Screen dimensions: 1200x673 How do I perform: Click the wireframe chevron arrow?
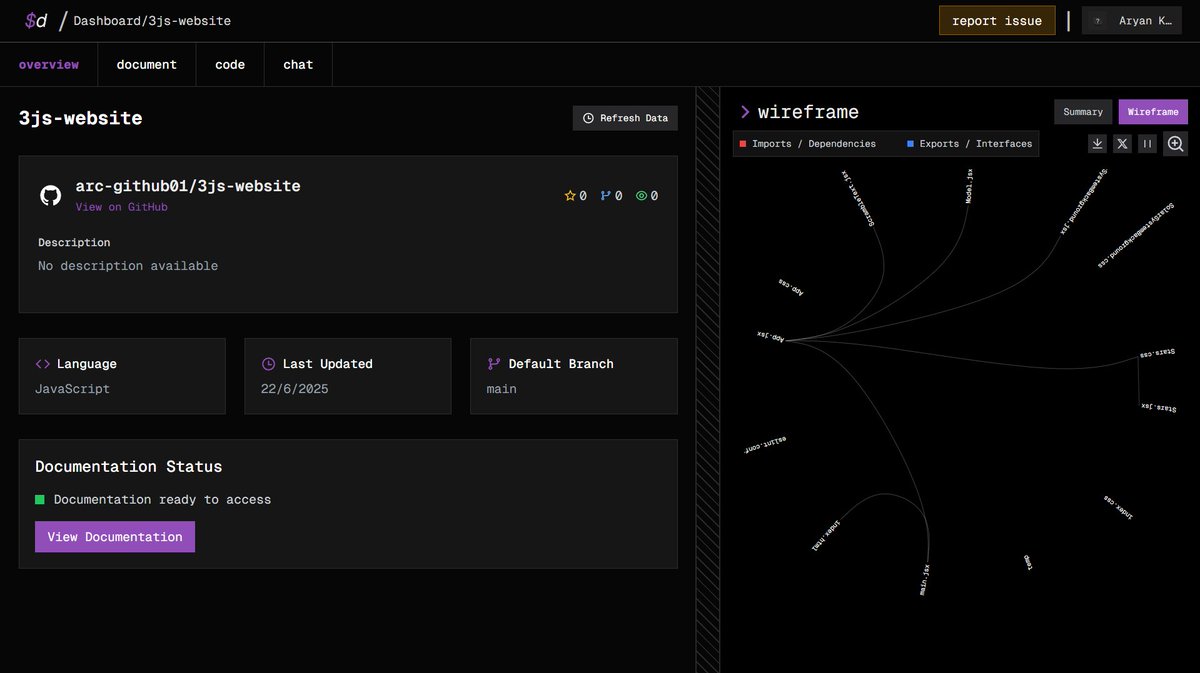[x=745, y=112]
